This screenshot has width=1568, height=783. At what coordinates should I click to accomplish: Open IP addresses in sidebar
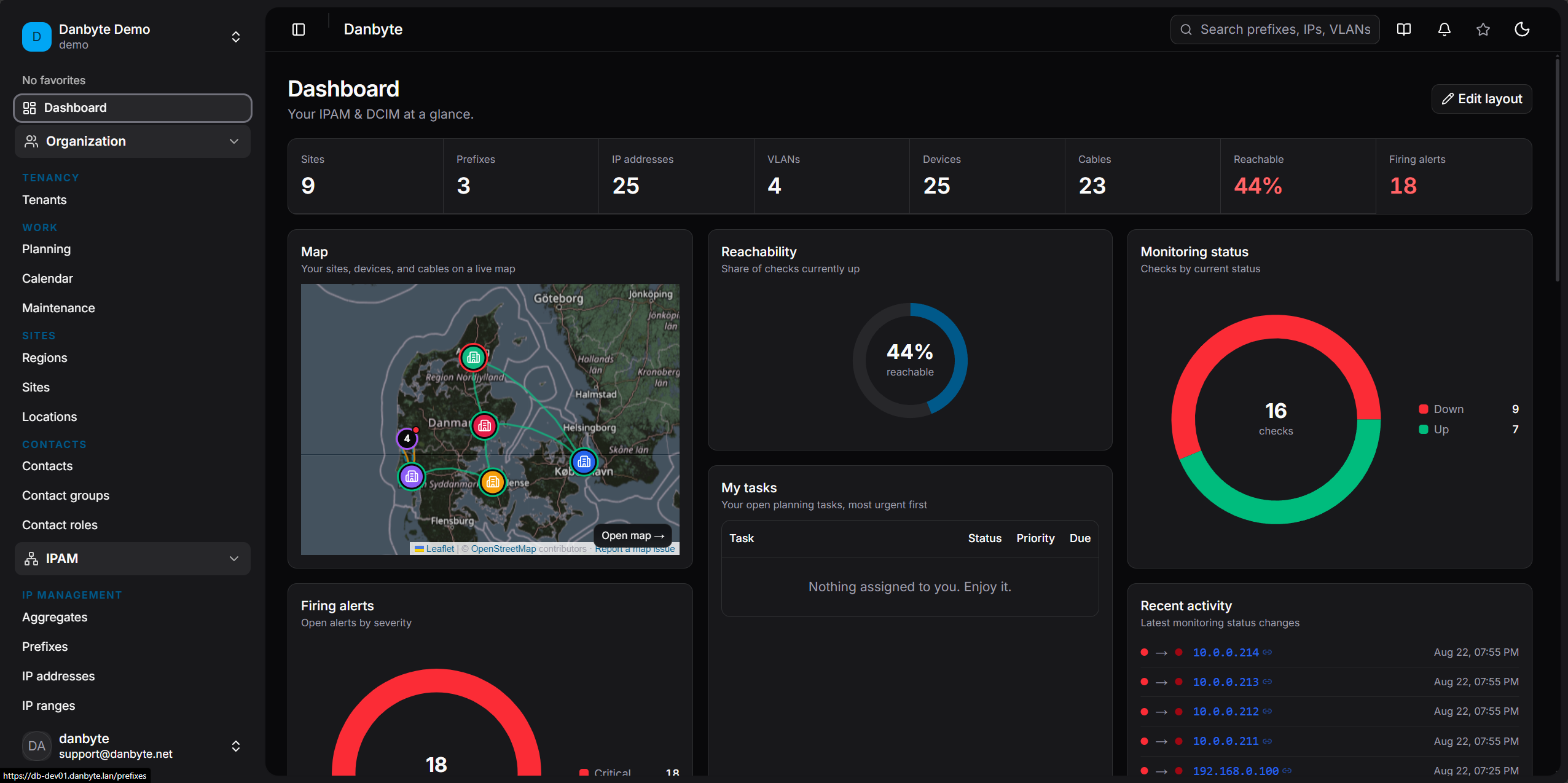click(x=58, y=676)
